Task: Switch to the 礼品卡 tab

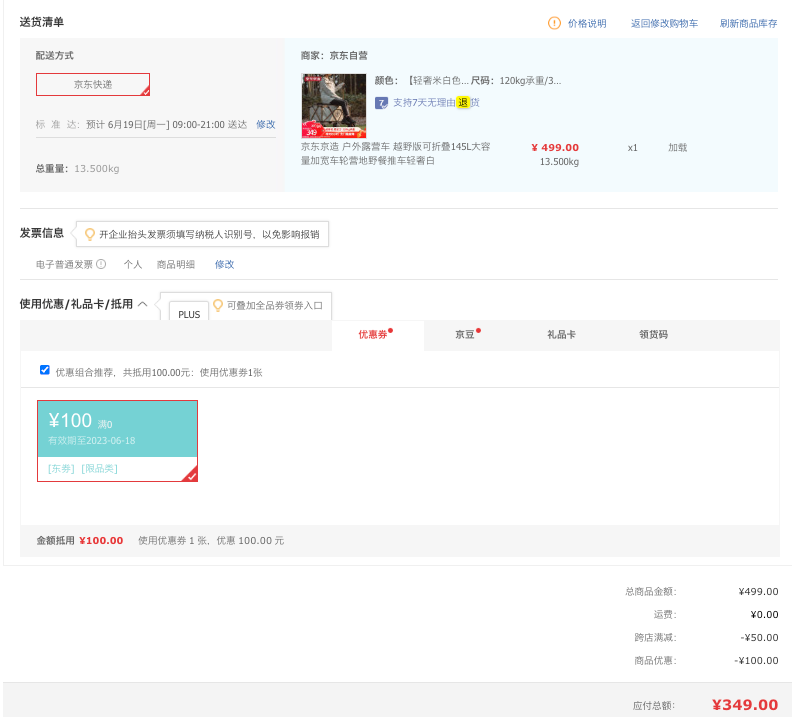Action: [561, 335]
